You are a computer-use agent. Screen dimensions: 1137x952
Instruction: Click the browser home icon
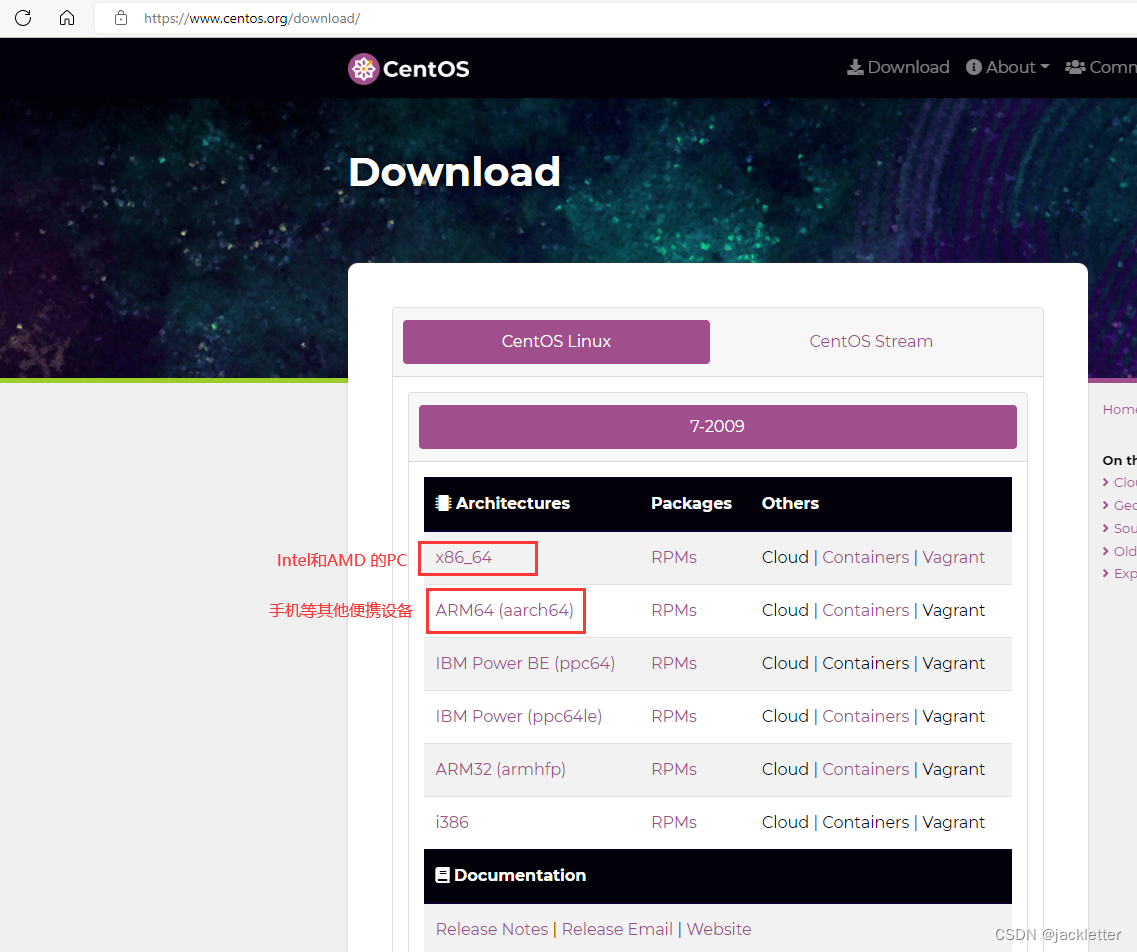[67, 18]
